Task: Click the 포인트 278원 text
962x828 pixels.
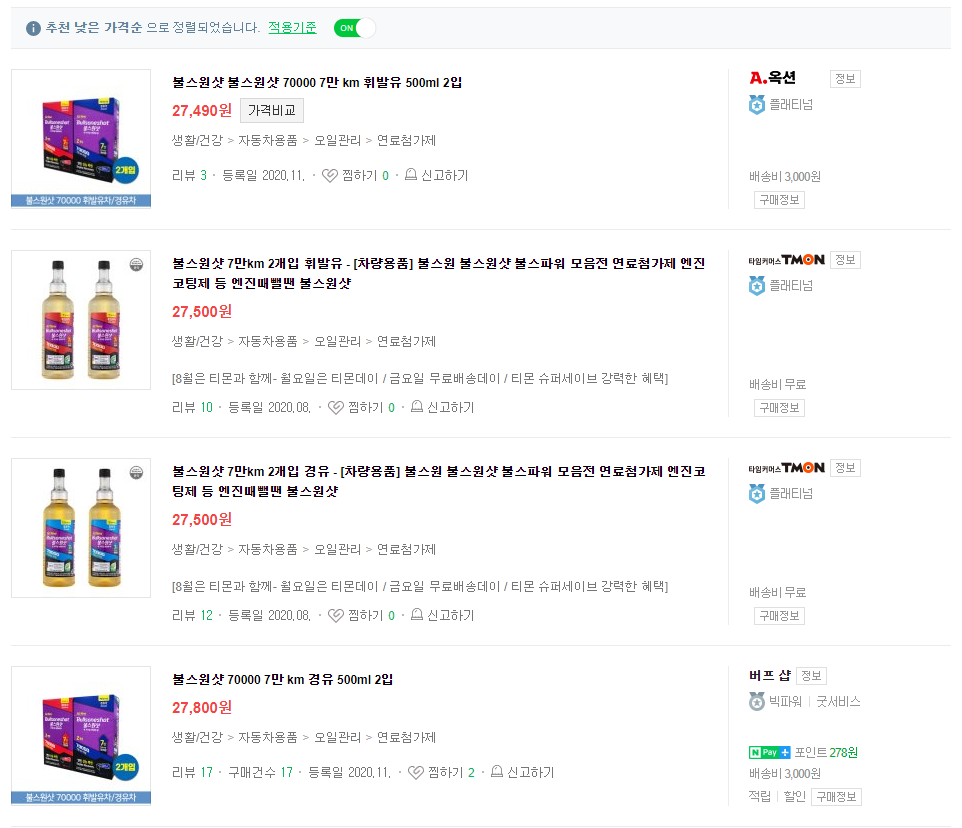Action: 826,753
